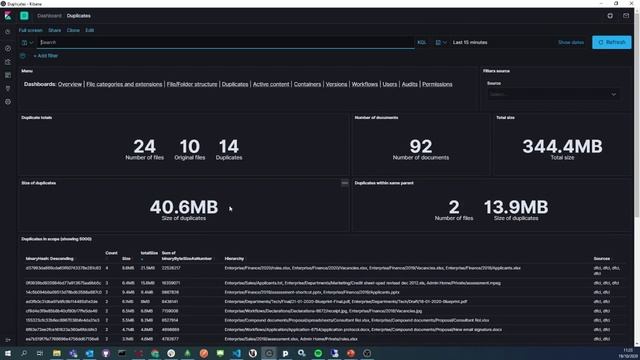Open the Last 15 minutes time range
The height and width of the screenshot is (360, 640).
click(x=470, y=42)
